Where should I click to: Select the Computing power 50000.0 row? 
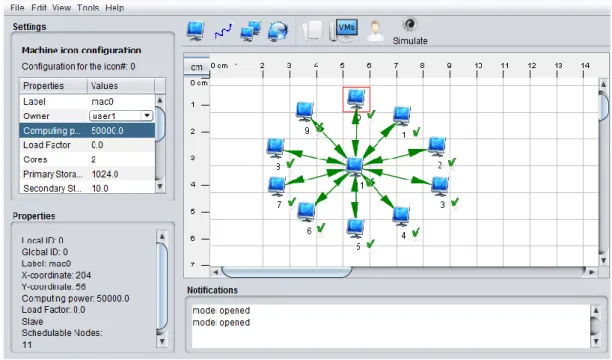coord(87,130)
